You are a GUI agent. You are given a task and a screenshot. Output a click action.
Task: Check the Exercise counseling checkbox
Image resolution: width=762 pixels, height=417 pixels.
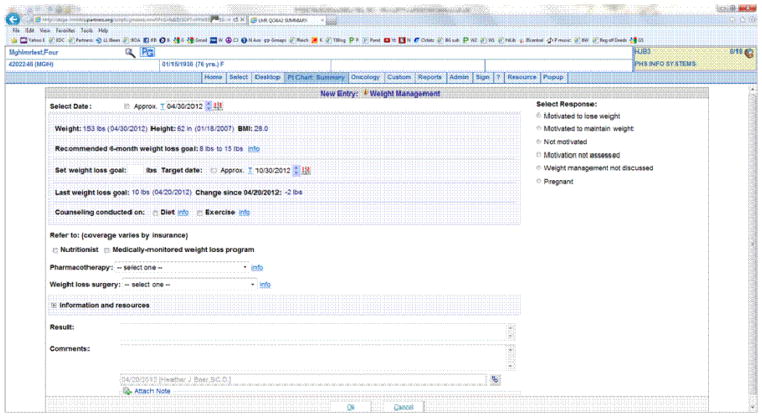[x=200, y=213]
